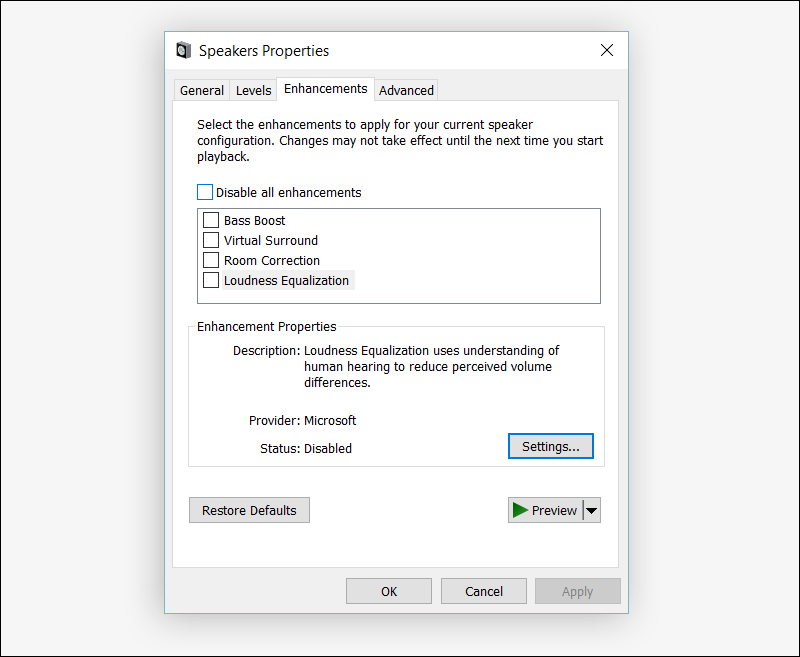Click Cancel to discard changes
The width and height of the screenshot is (800, 657).
(x=484, y=591)
